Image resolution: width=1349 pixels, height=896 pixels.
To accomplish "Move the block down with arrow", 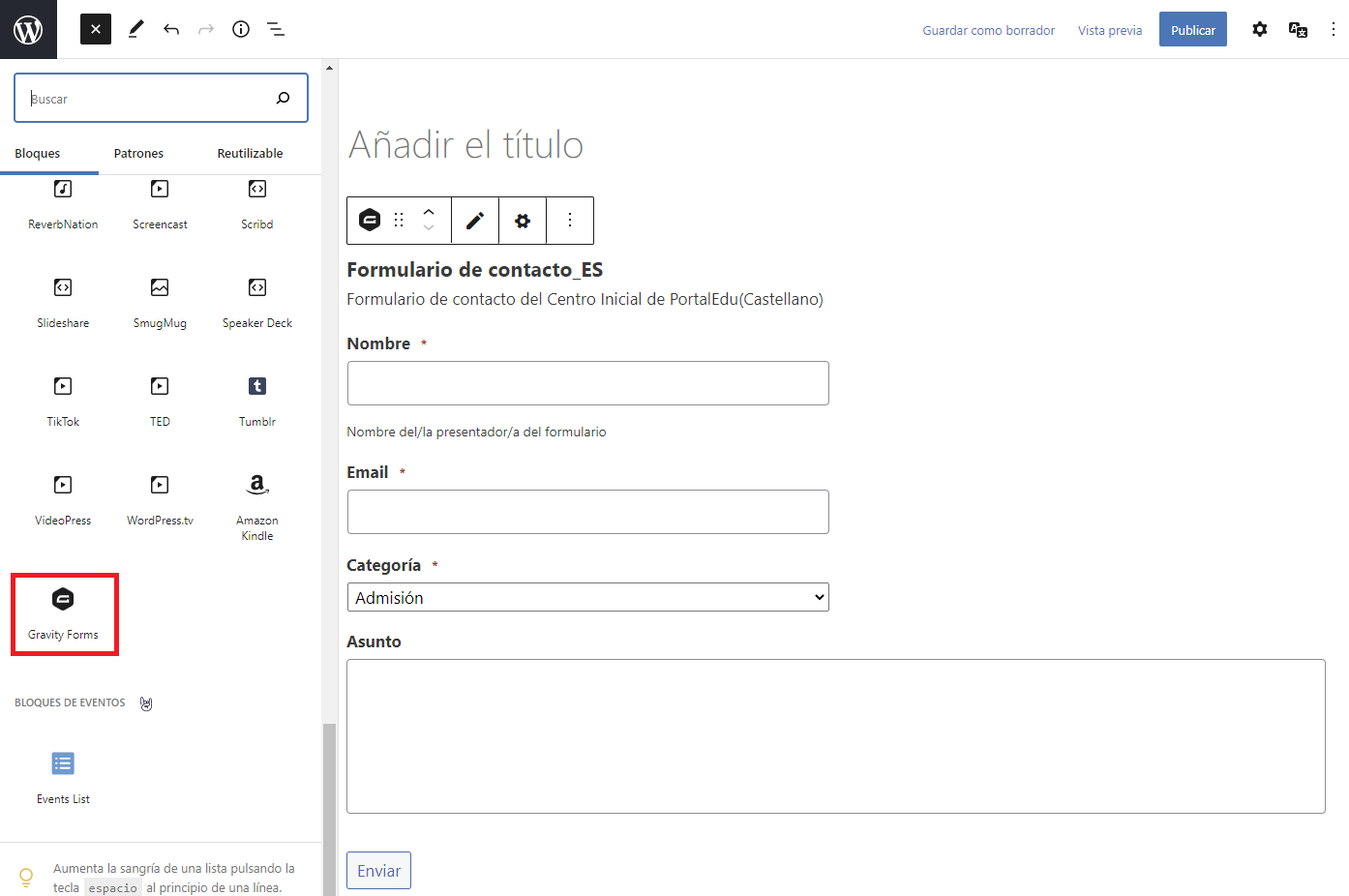I will tap(429, 229).
